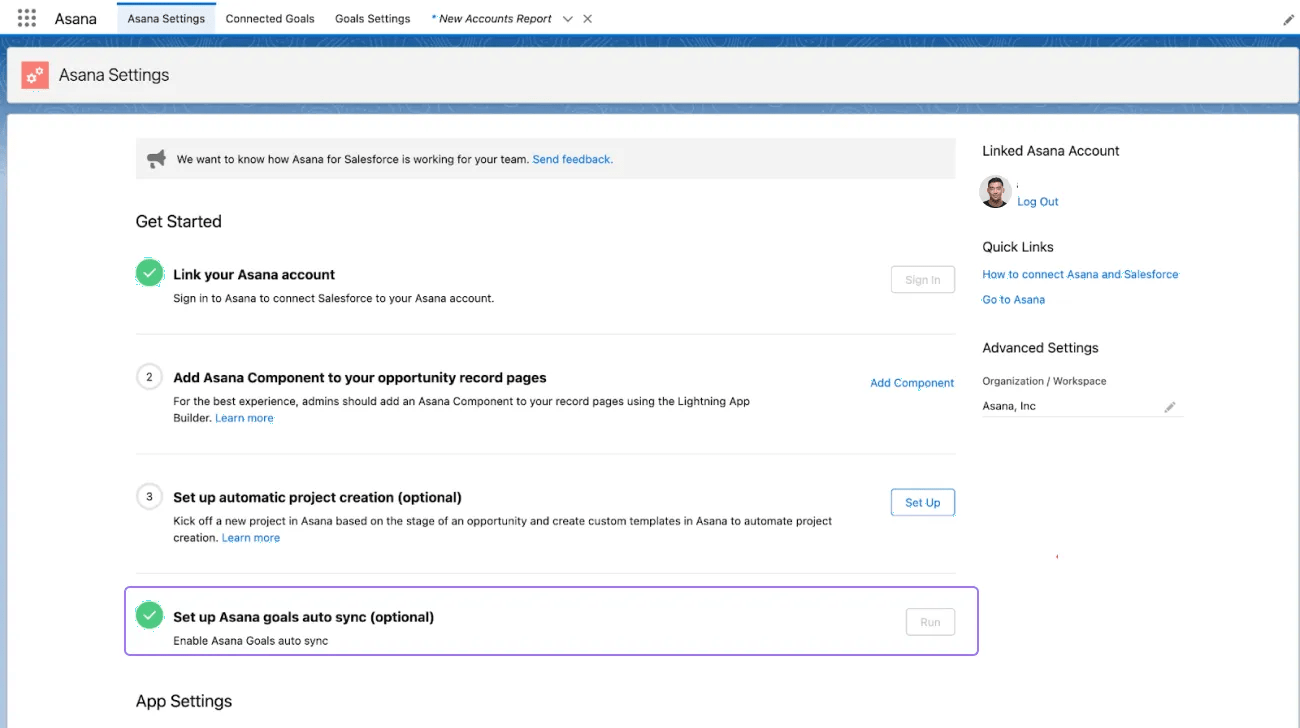Click the green checkmark on Link your Asana account
Viewport: 1300px width, 728px height.
click(x=148, y=272)
